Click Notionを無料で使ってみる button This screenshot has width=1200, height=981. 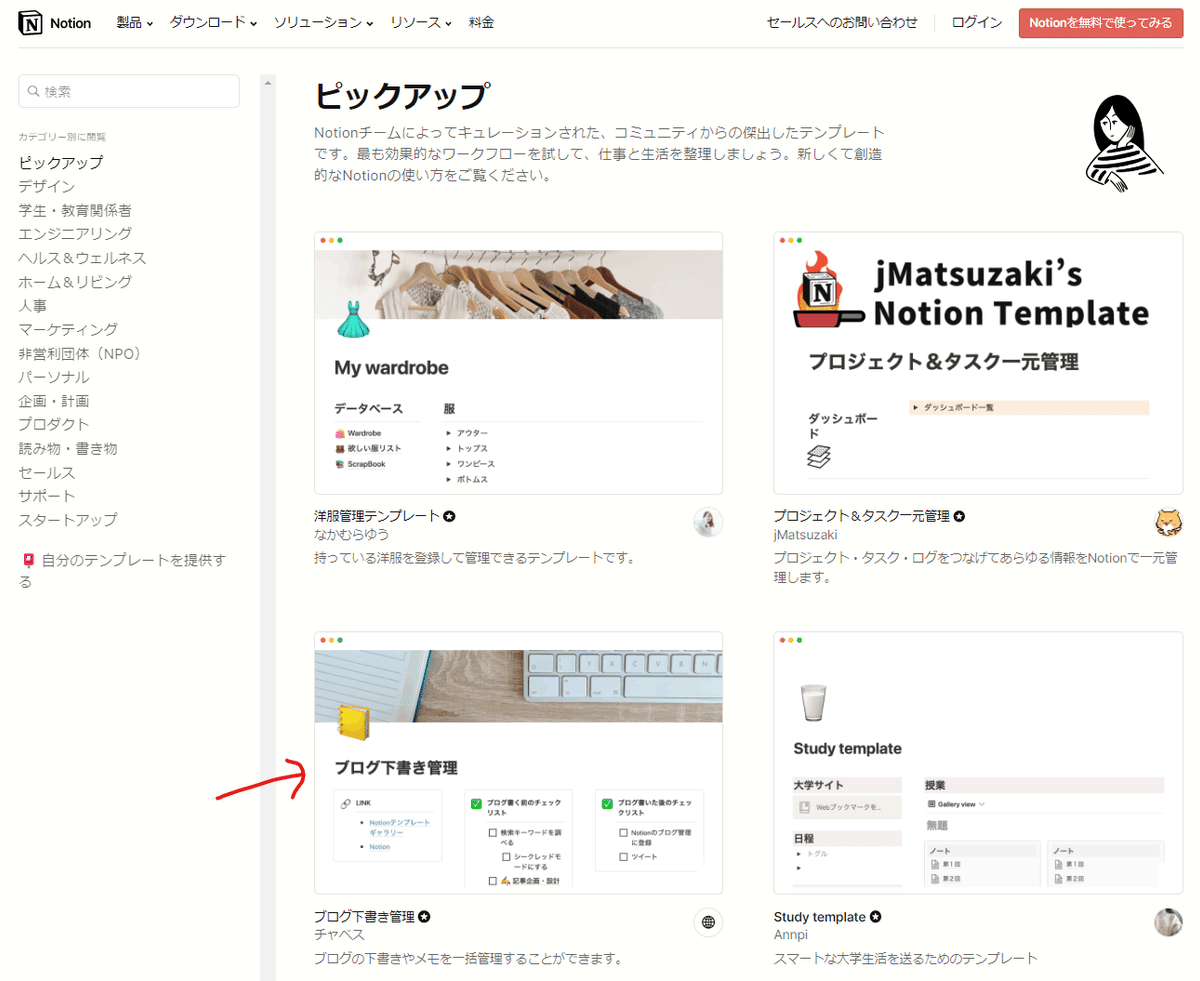[1100, 22]
